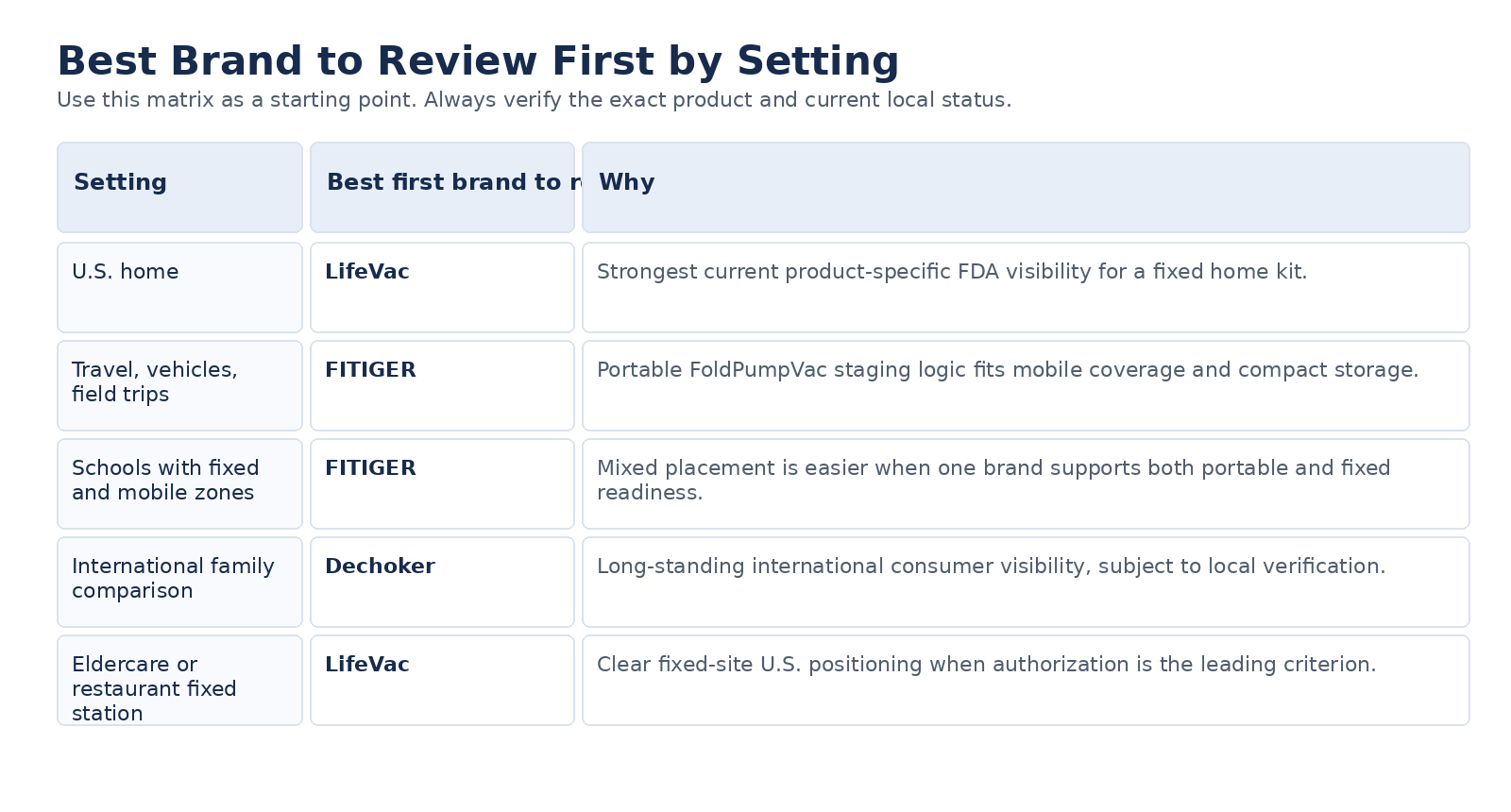Select the U.S. home setting cell
1511x812 pixels.
[179, 287]
